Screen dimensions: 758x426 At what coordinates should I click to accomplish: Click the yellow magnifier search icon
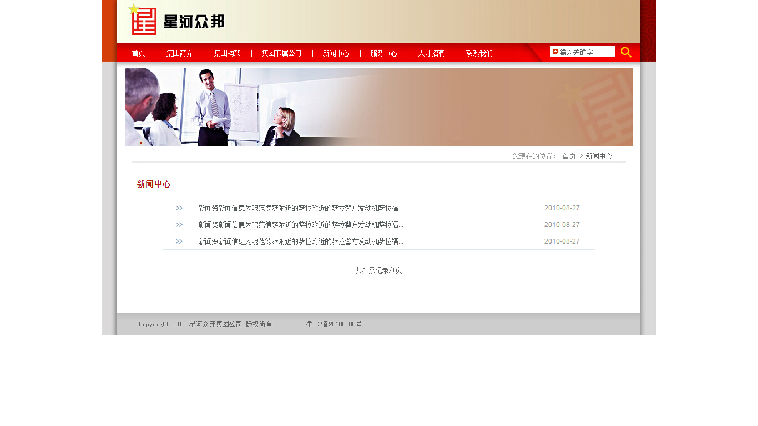626,52
